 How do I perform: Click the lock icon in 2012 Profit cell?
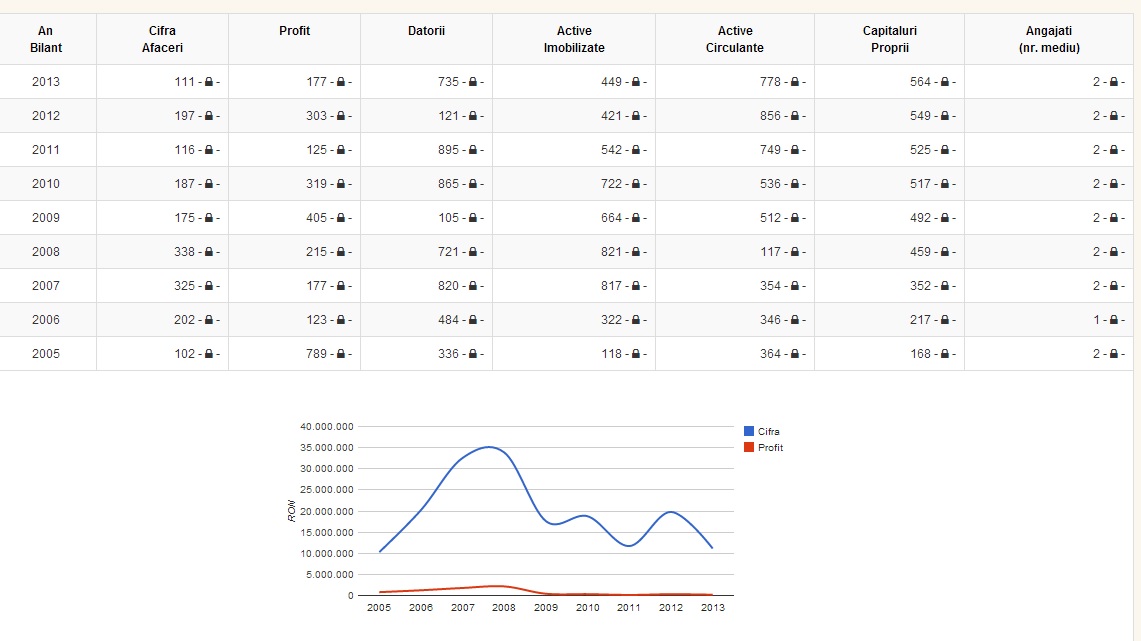pyautogui.click(x=340, y=116)
